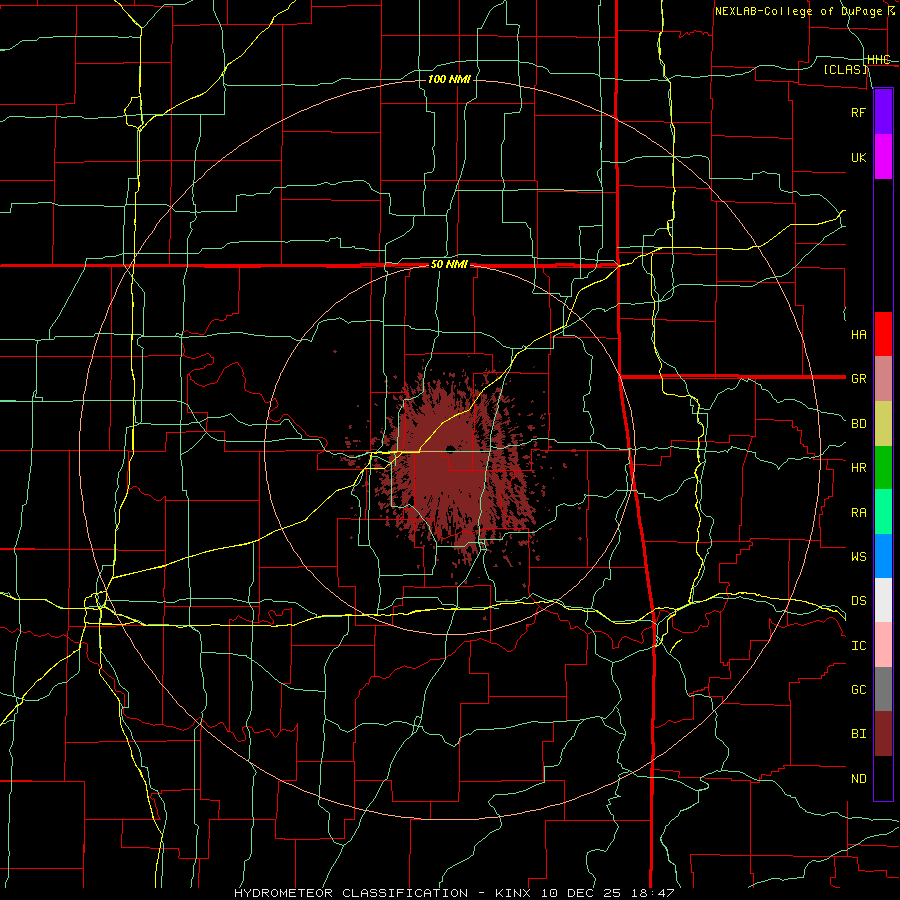
Task: Click the purple RF color swatch
Action: pos(883,112)
